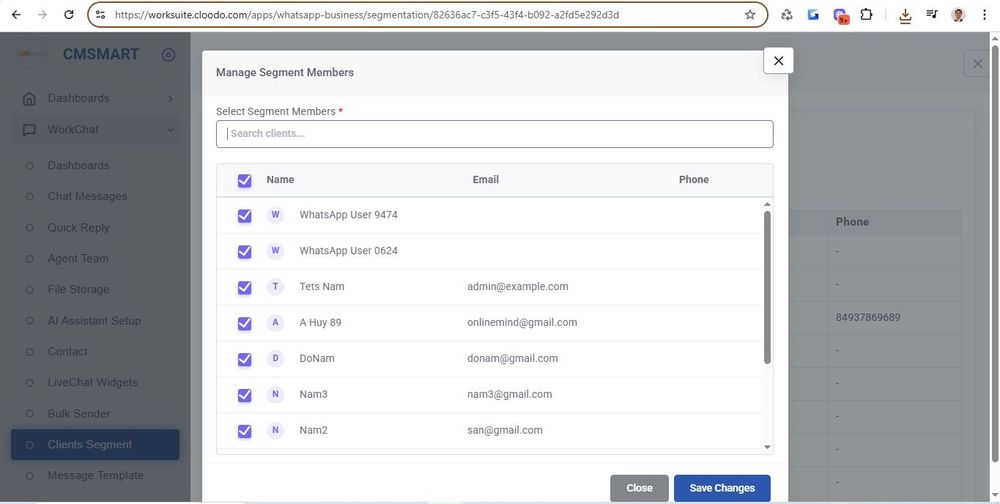The width and height of the screenshot is (1000, 504).
Task: Close the Manage Segment Members dialog with X
Action: 778,61
